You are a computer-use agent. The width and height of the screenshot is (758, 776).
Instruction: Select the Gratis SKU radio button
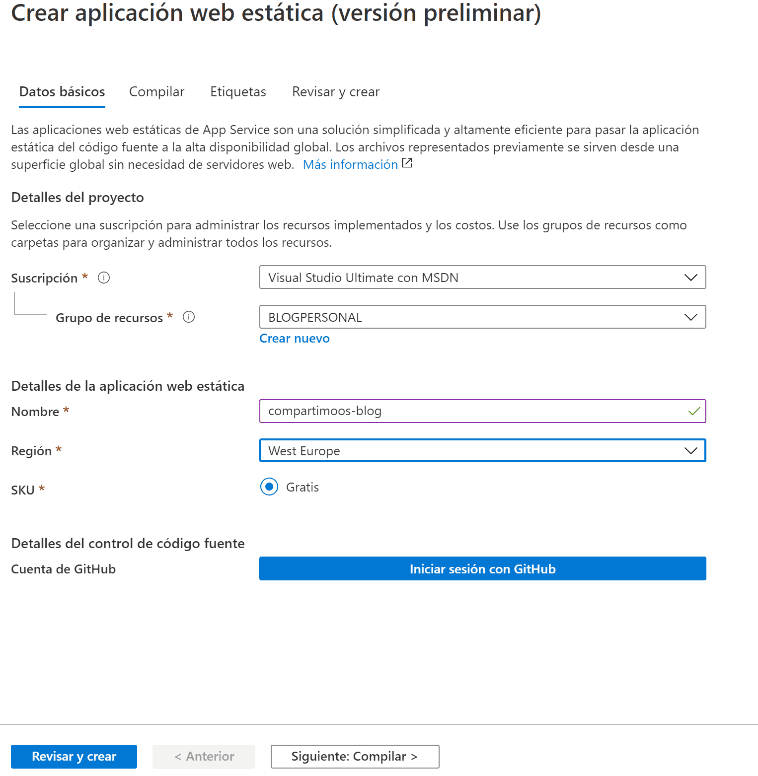pyautogui.click(x=269, y=487)
